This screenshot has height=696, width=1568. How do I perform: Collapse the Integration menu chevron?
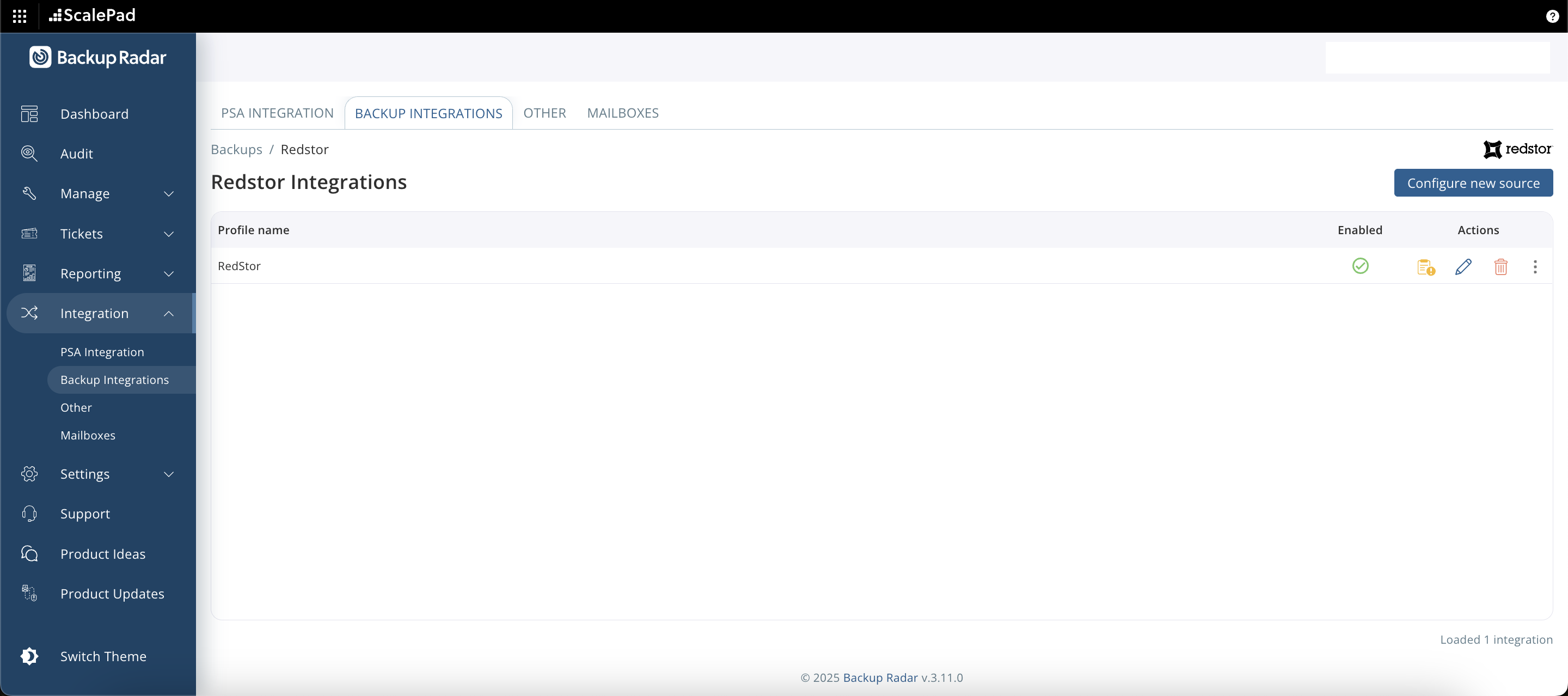(x=169, y=314)
